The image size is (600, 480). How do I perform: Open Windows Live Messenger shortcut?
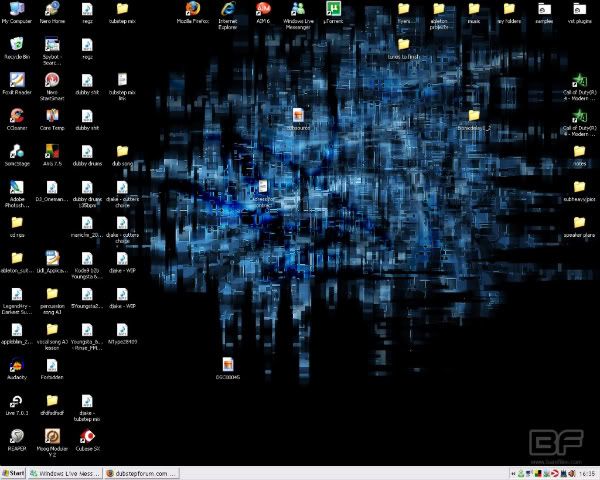point(298,16)
